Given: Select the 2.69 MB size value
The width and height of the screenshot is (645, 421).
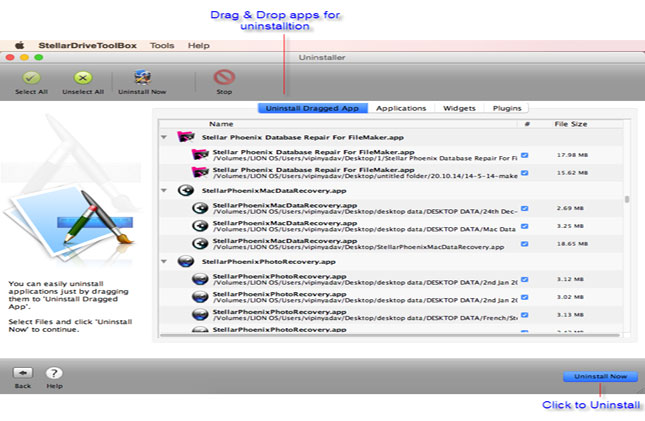Looking at the screenshot, I should tap(570, 208).
